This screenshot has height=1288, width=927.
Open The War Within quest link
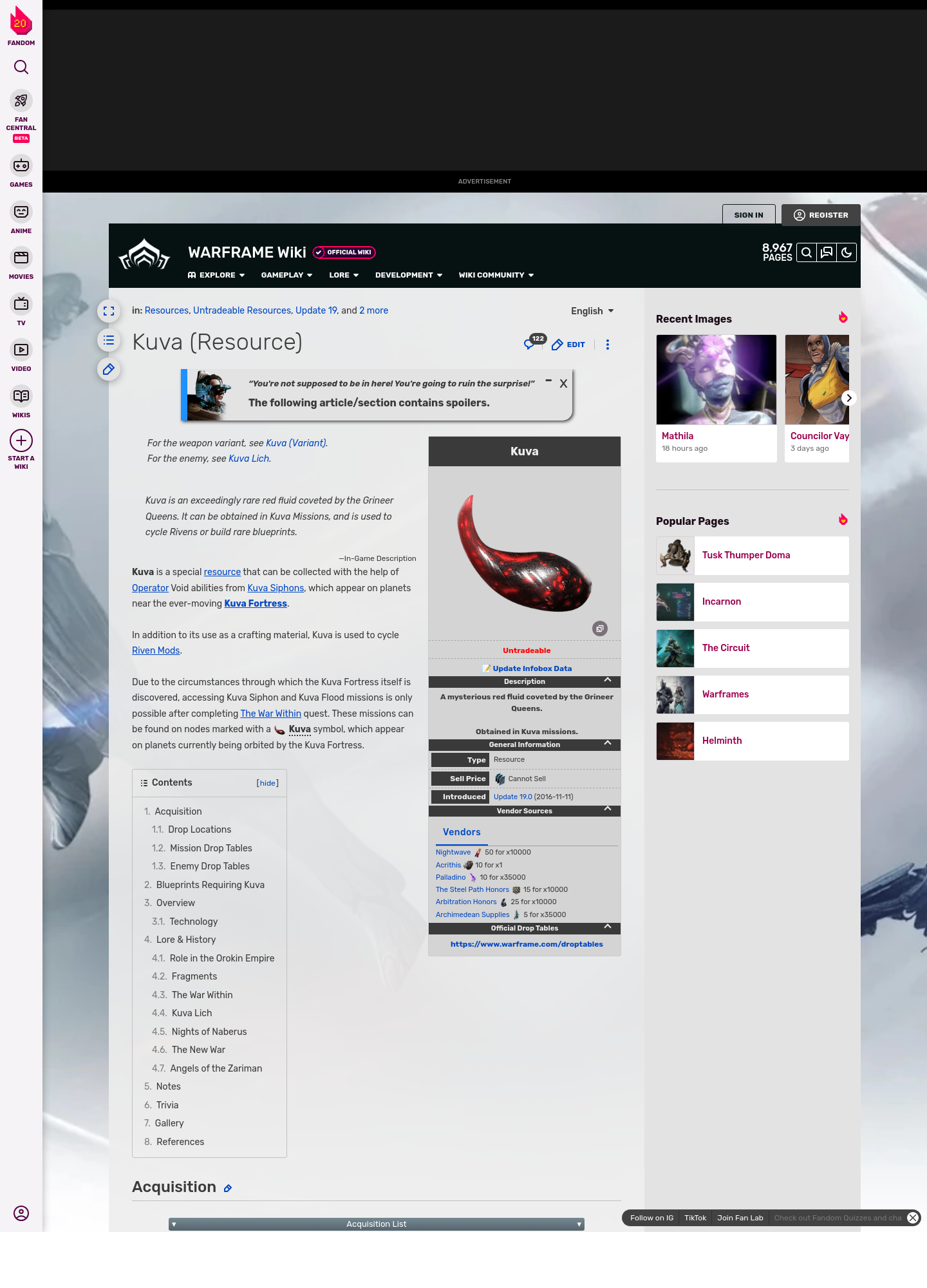(x=271, y=714)
